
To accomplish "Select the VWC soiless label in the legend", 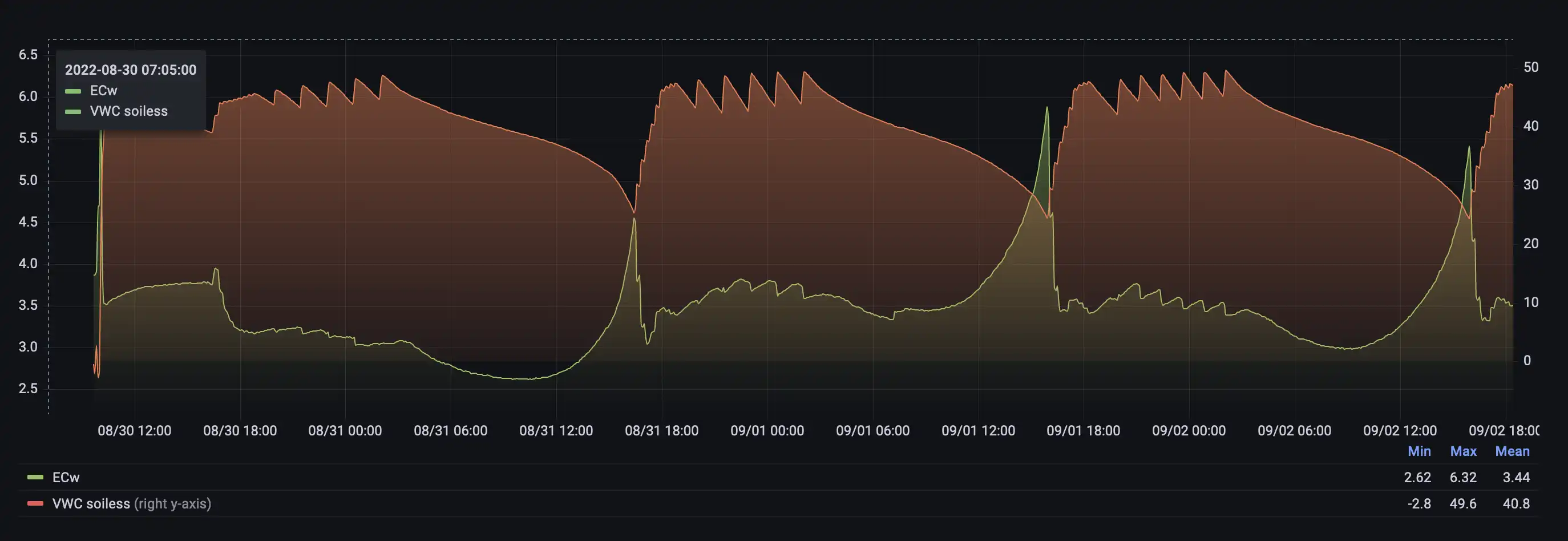I will (90, 504).
